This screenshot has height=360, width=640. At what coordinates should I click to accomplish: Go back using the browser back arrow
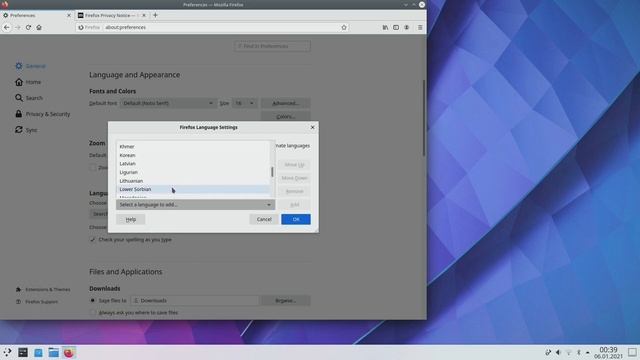tap(7, 27)
